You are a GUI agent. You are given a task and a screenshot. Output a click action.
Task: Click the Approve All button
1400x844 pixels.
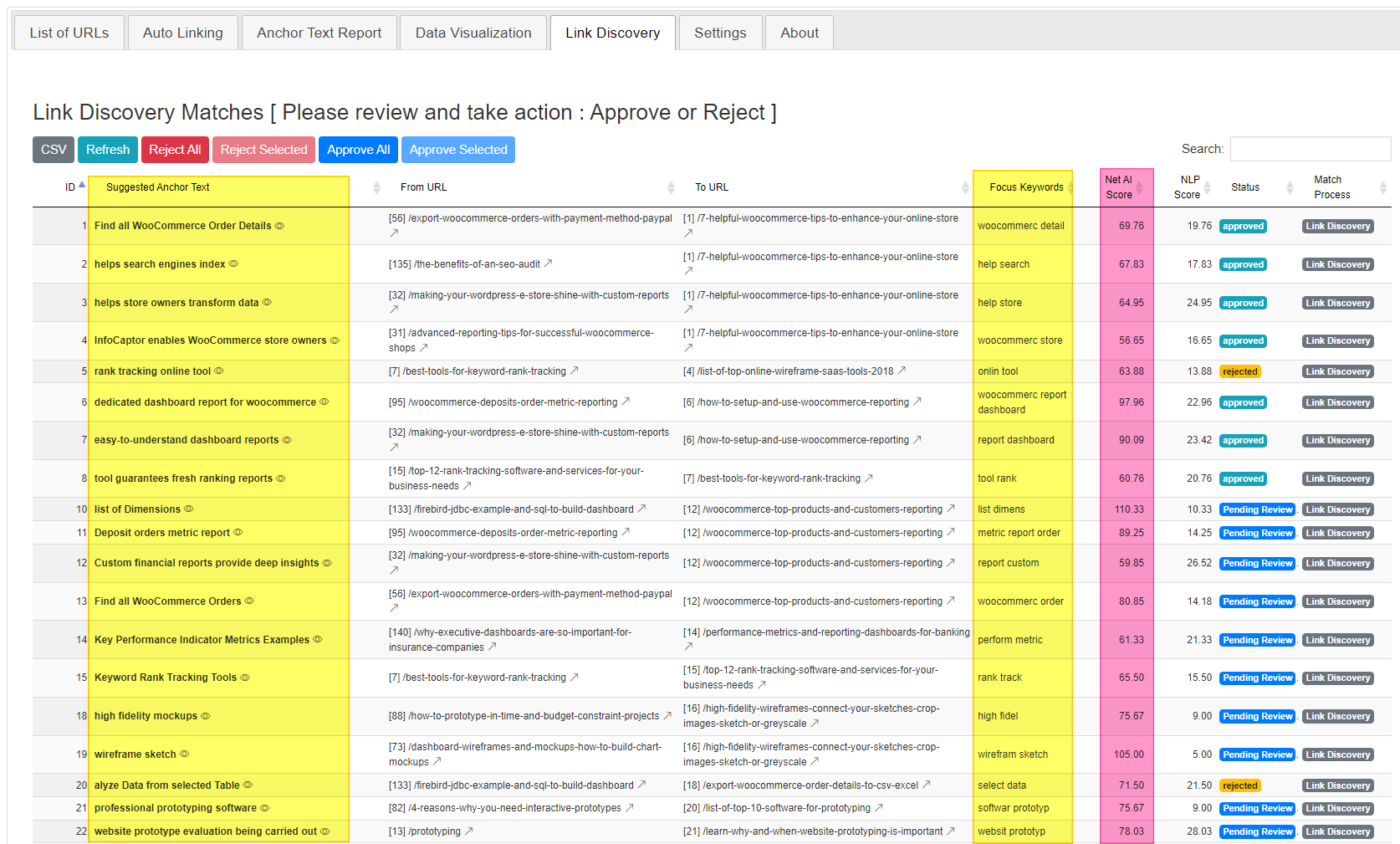click(x=358, y=150)
